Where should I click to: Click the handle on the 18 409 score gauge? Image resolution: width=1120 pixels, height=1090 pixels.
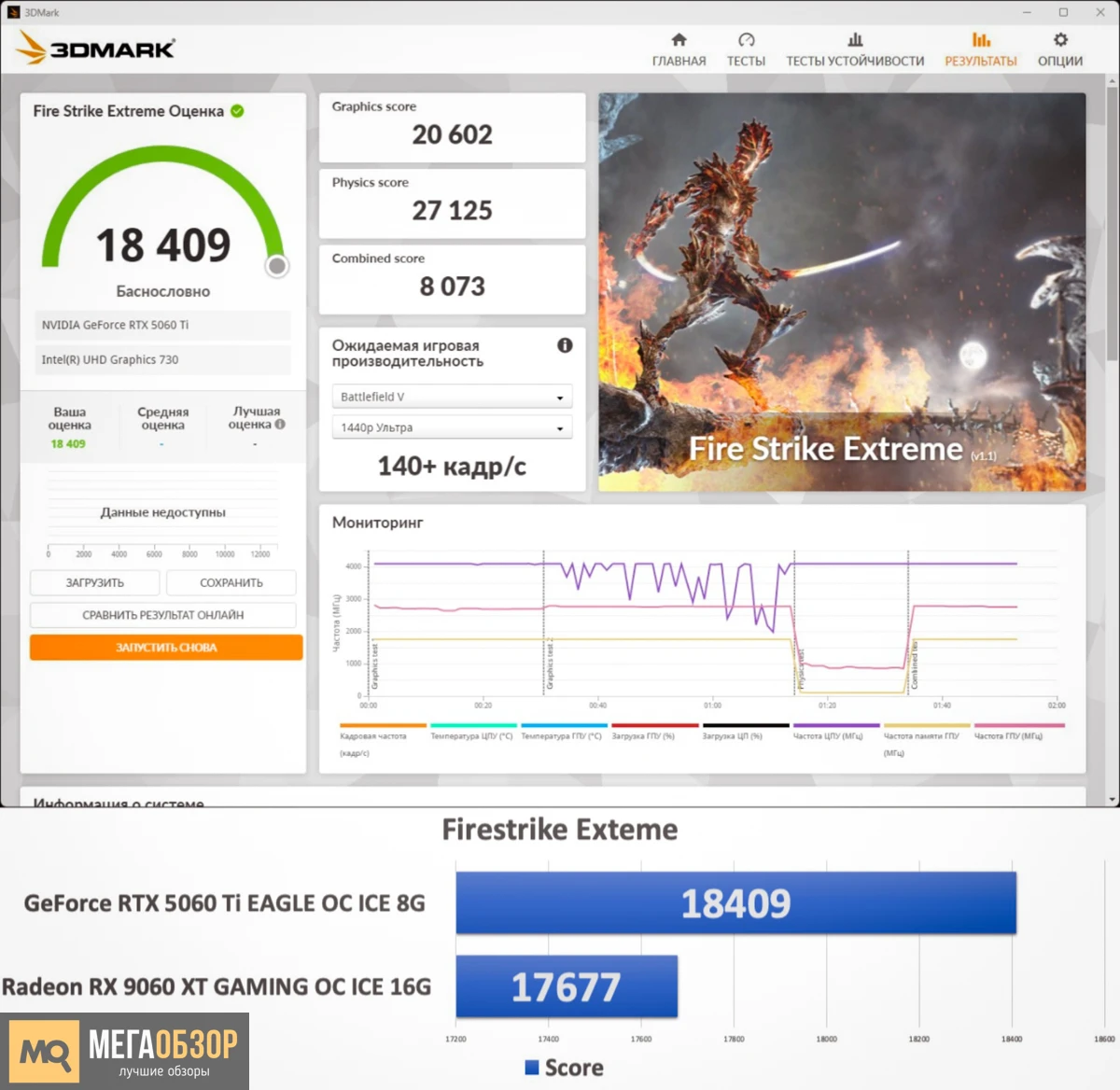tap(277, 266)
